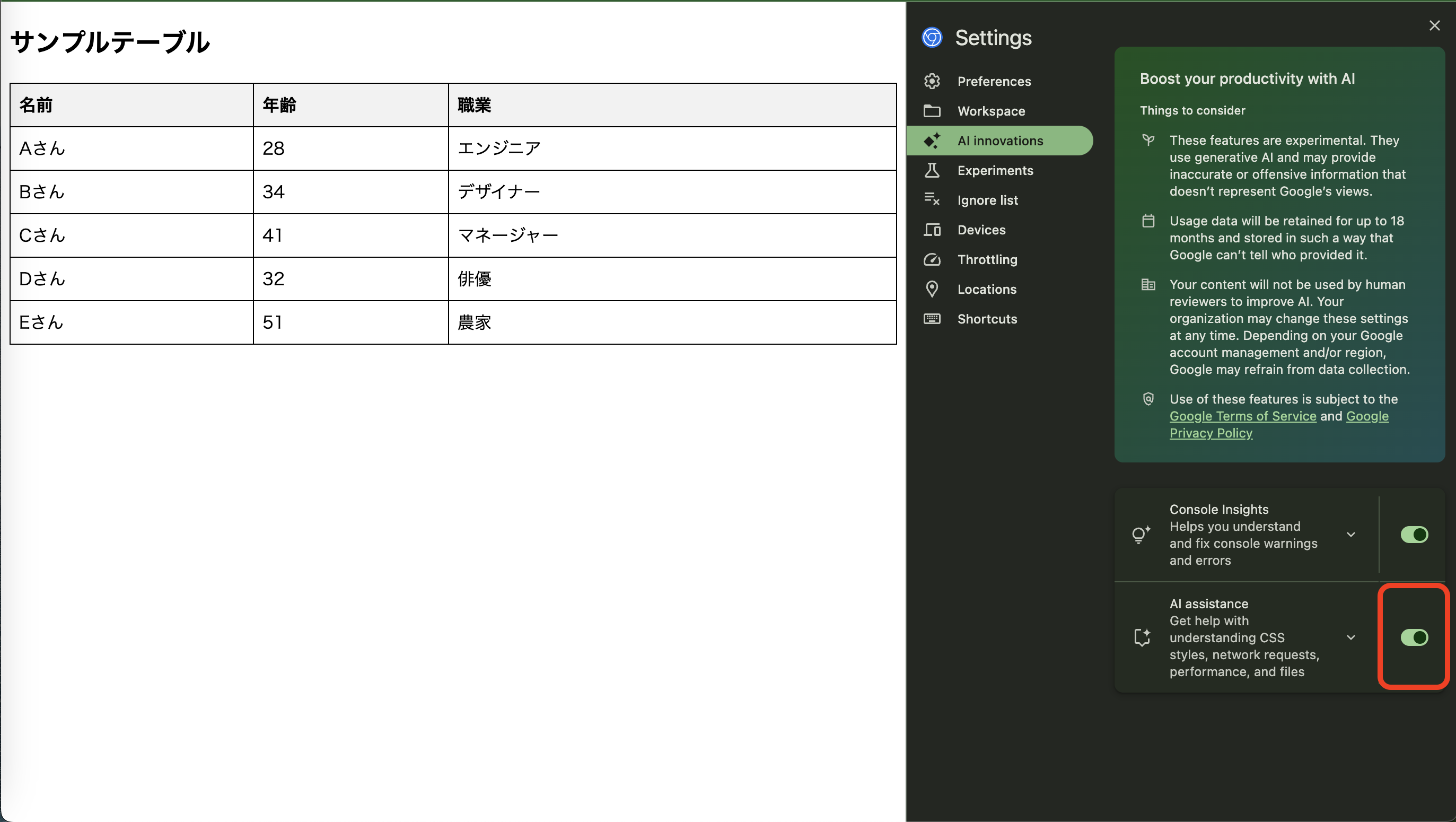This screenshot has height=822, width=1456.
Task: Open Throttling via the gauge icon
Action: (933, 259)
